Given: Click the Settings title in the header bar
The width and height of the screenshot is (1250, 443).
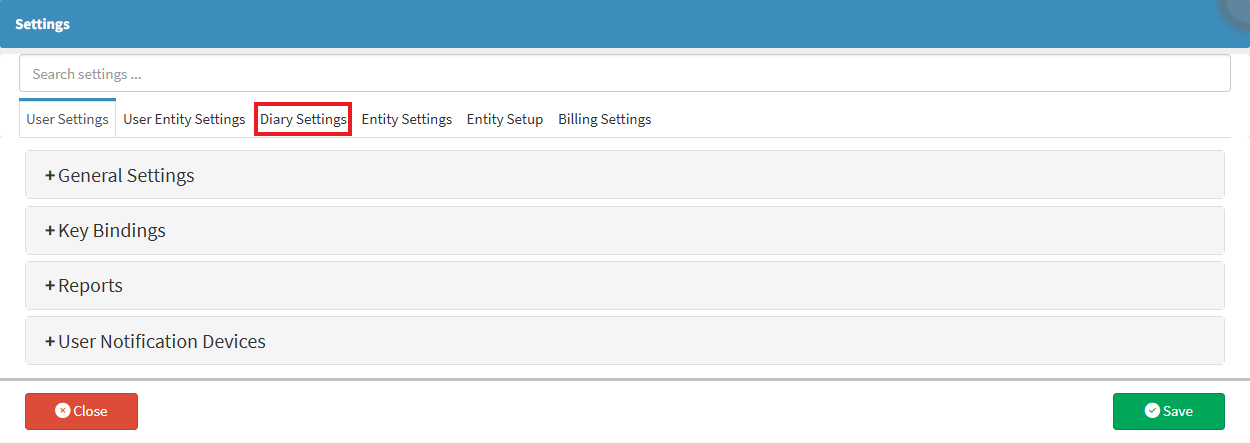Looking at the screenshot, I should [x=42, y=24].
